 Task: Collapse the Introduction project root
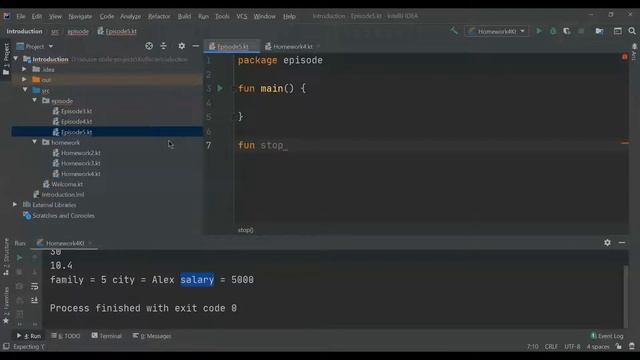16,59
